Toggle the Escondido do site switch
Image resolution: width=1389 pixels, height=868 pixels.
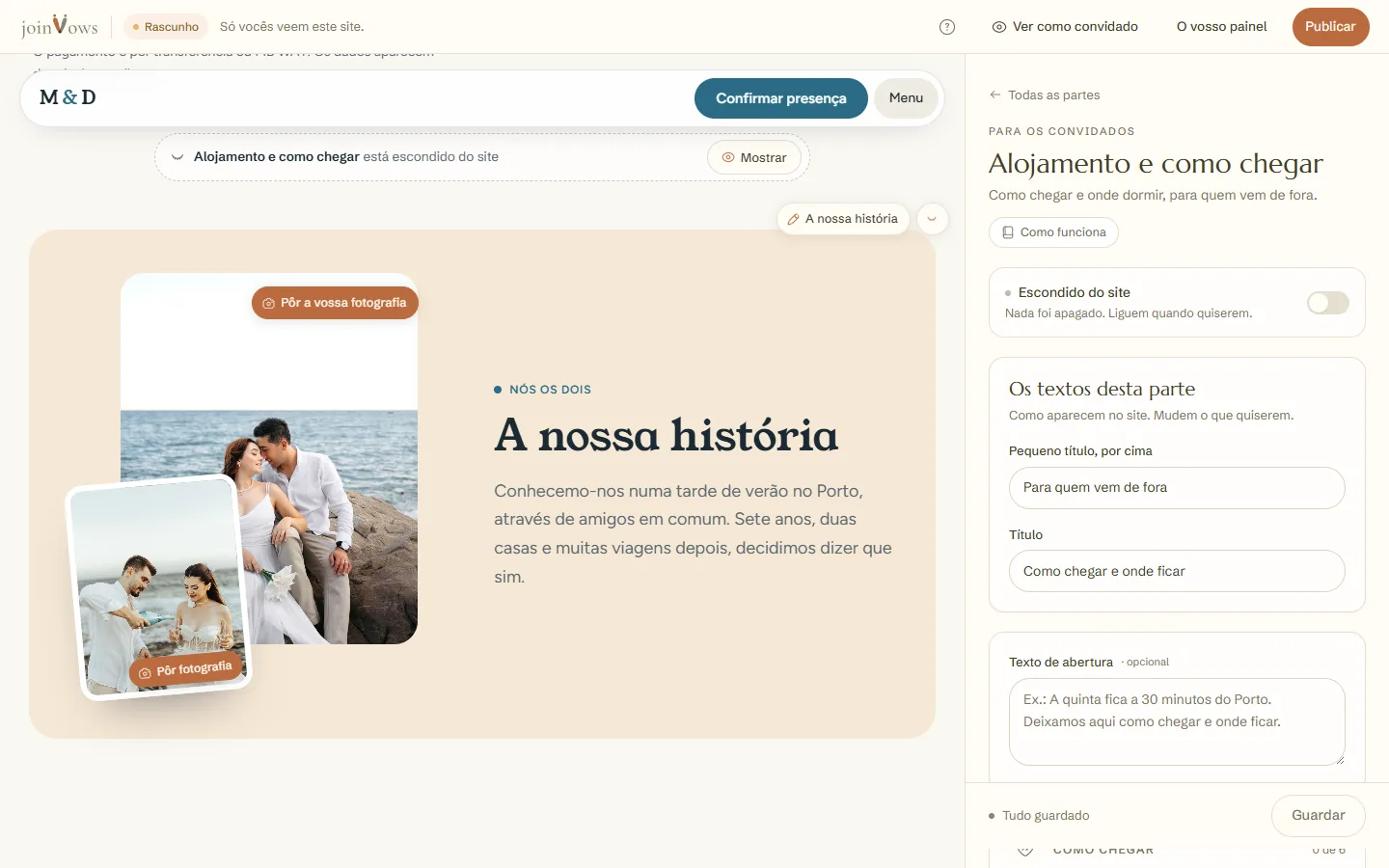pos(1328,303)
